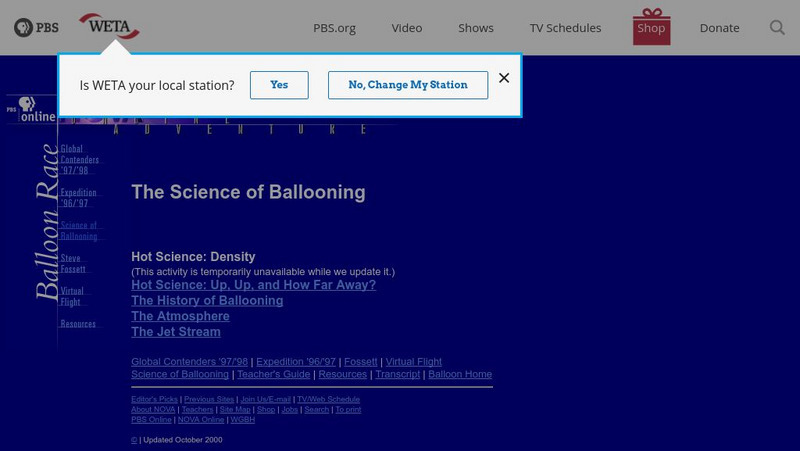The width and height of the screenshot is (800, 451).
Task: Select 'Updated October 2000' text
Action: pos(183,440)
